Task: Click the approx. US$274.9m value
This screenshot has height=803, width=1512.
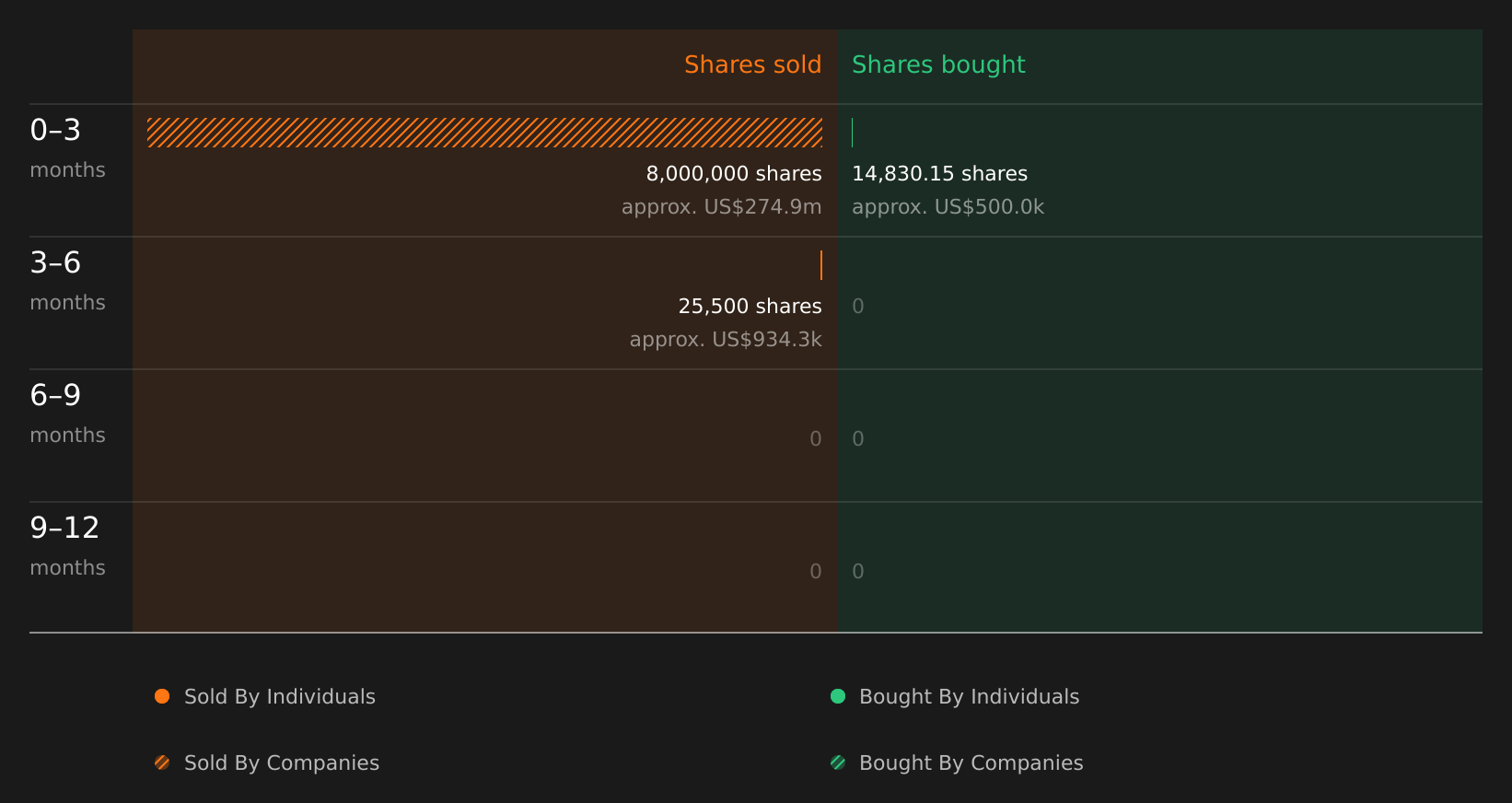Action: point(721,207)
